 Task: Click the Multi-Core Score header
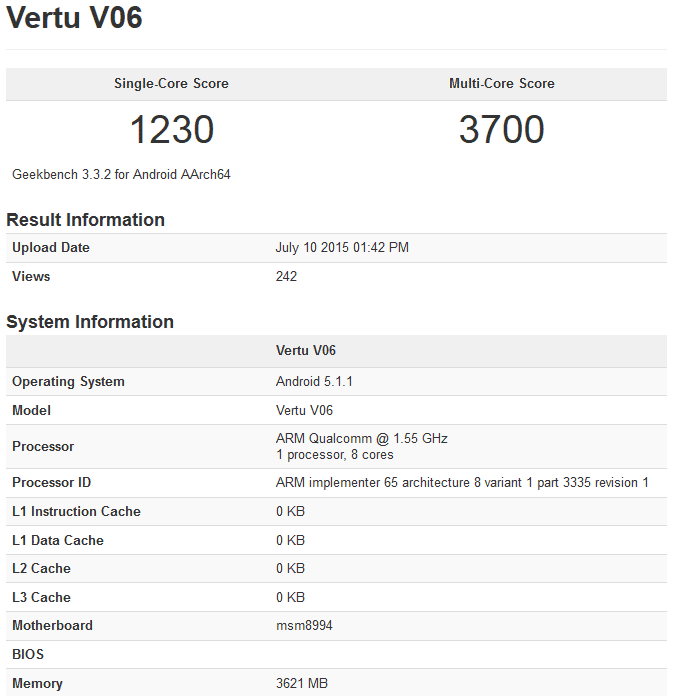tap(502, 84)
